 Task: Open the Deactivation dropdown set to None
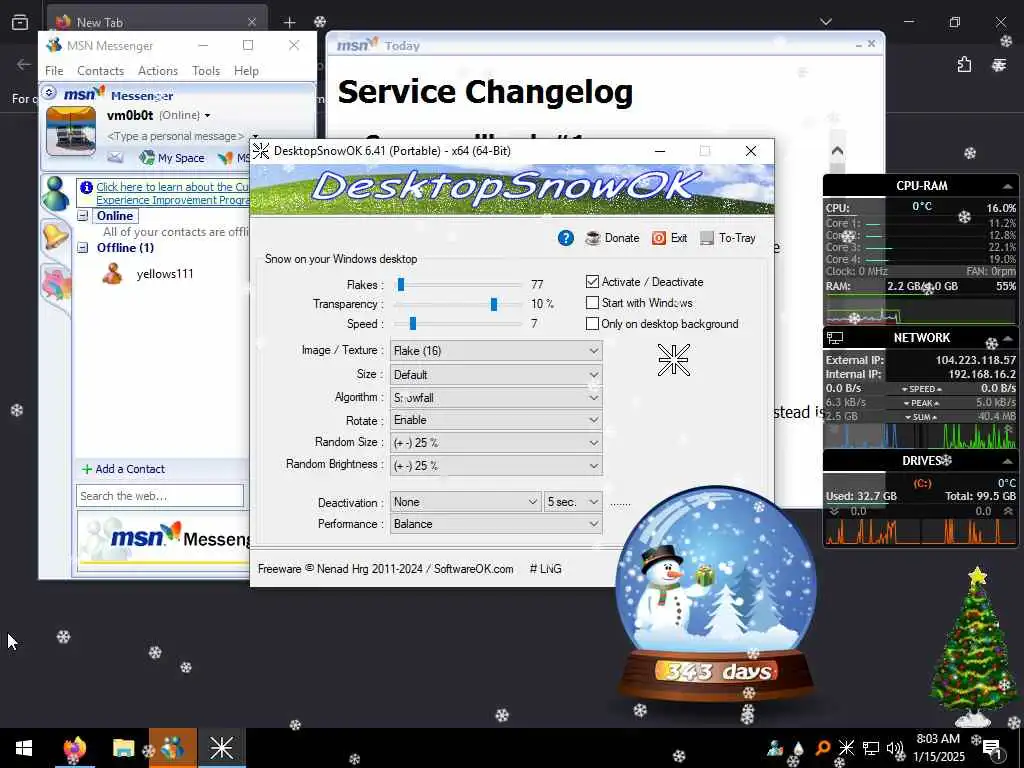[465, 502]
